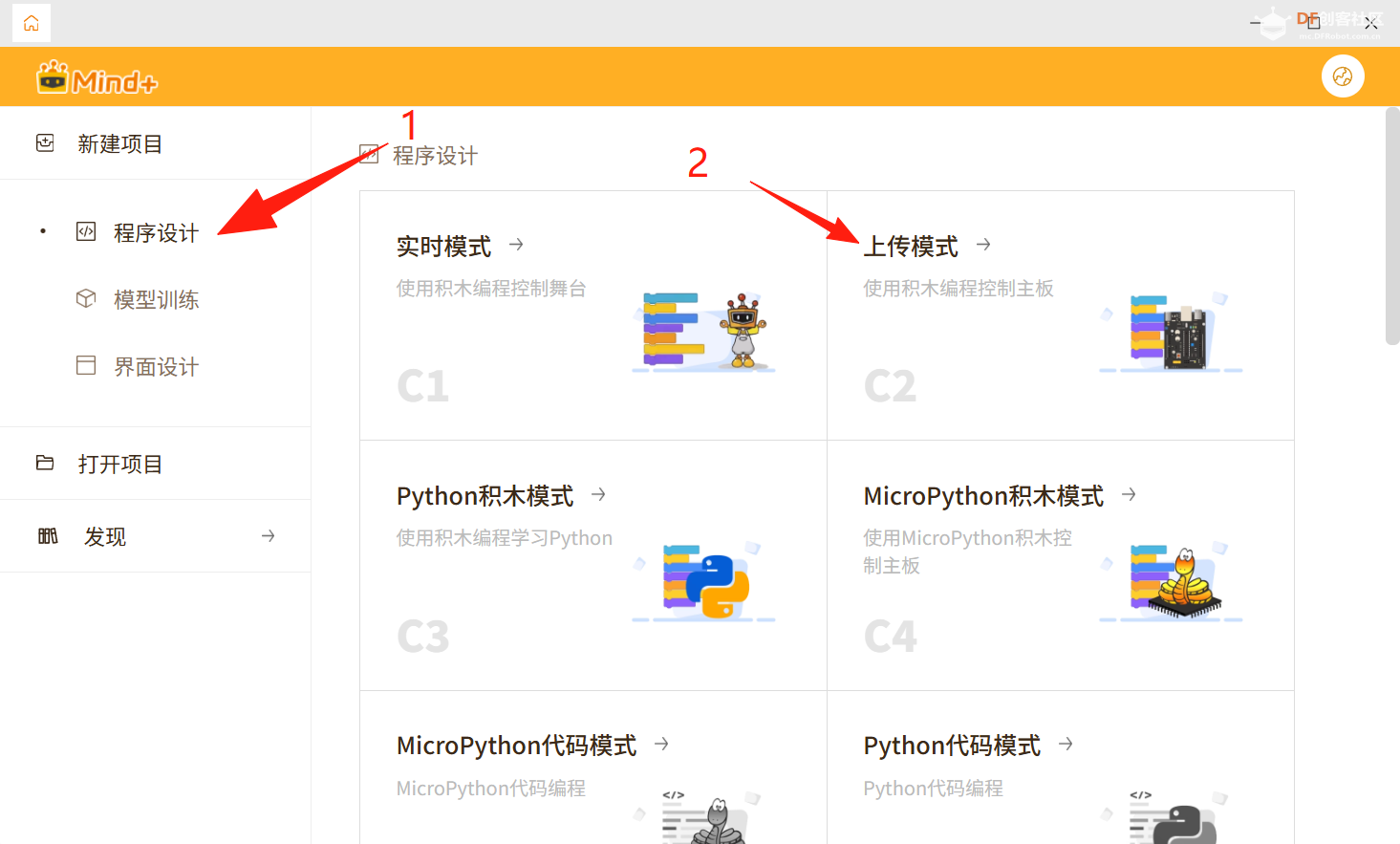Open the language globe icon at top right
1400x844 pixels.
pyautogui.click(x=1343, y=76)
